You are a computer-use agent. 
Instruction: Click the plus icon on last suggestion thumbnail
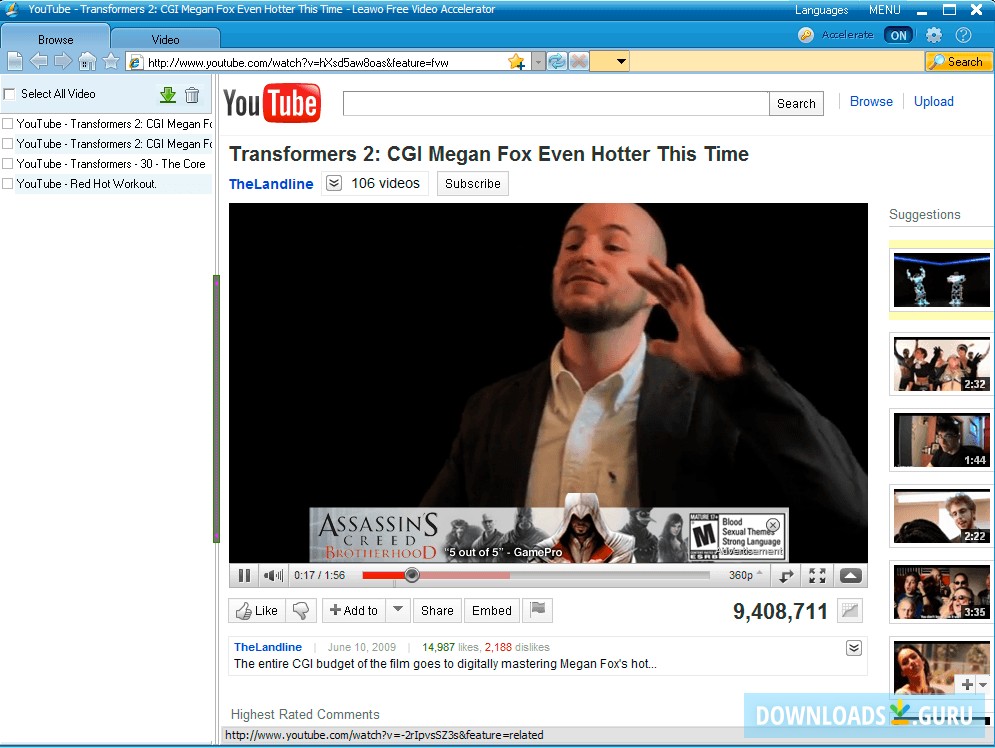(967, 684)
